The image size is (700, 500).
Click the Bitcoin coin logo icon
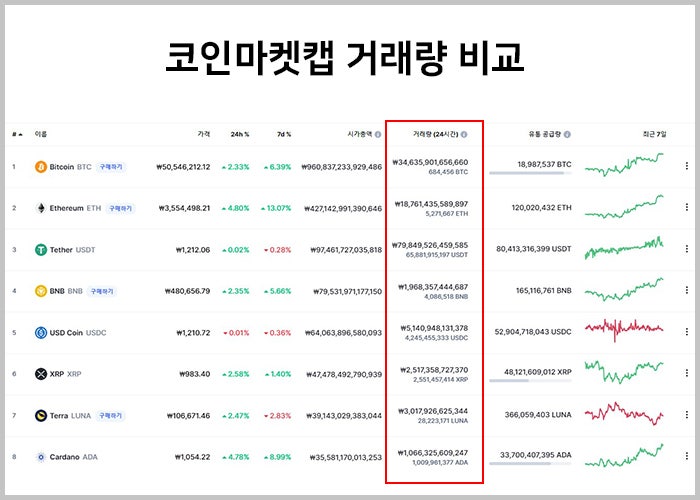tap(41, 167)
